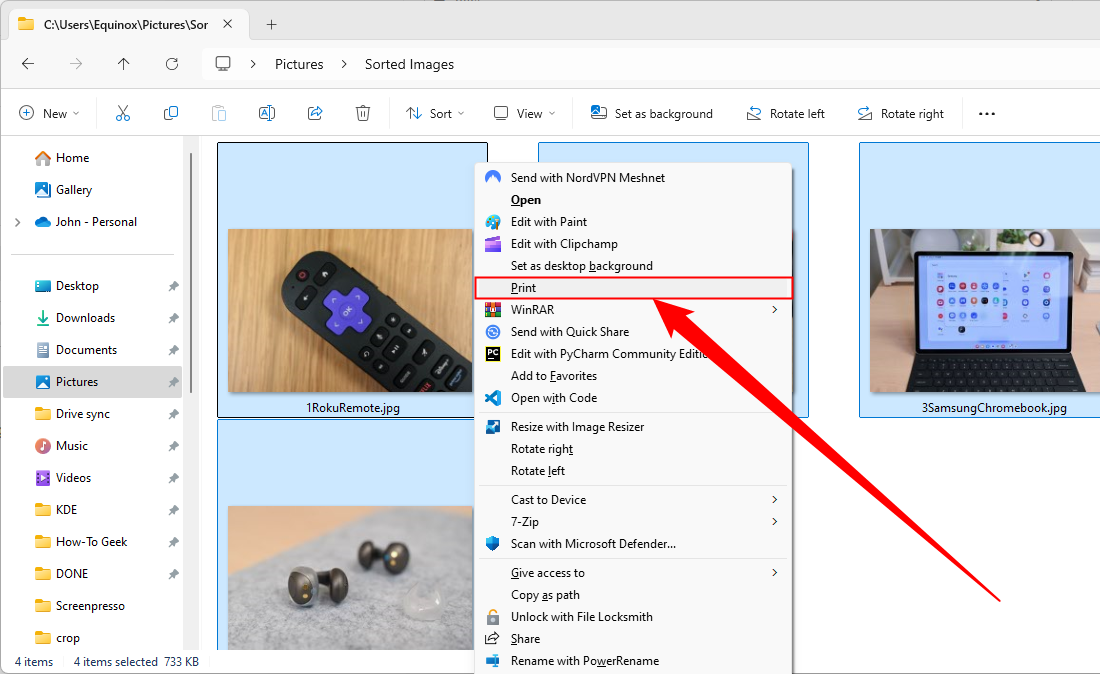Choose Set as desktop background
This screenshot has width=1100, height=674.
pos(634,266)
